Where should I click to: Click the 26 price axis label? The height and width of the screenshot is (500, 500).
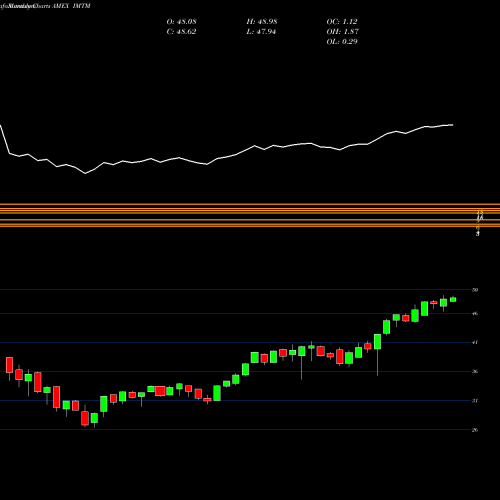pos(475,430)
